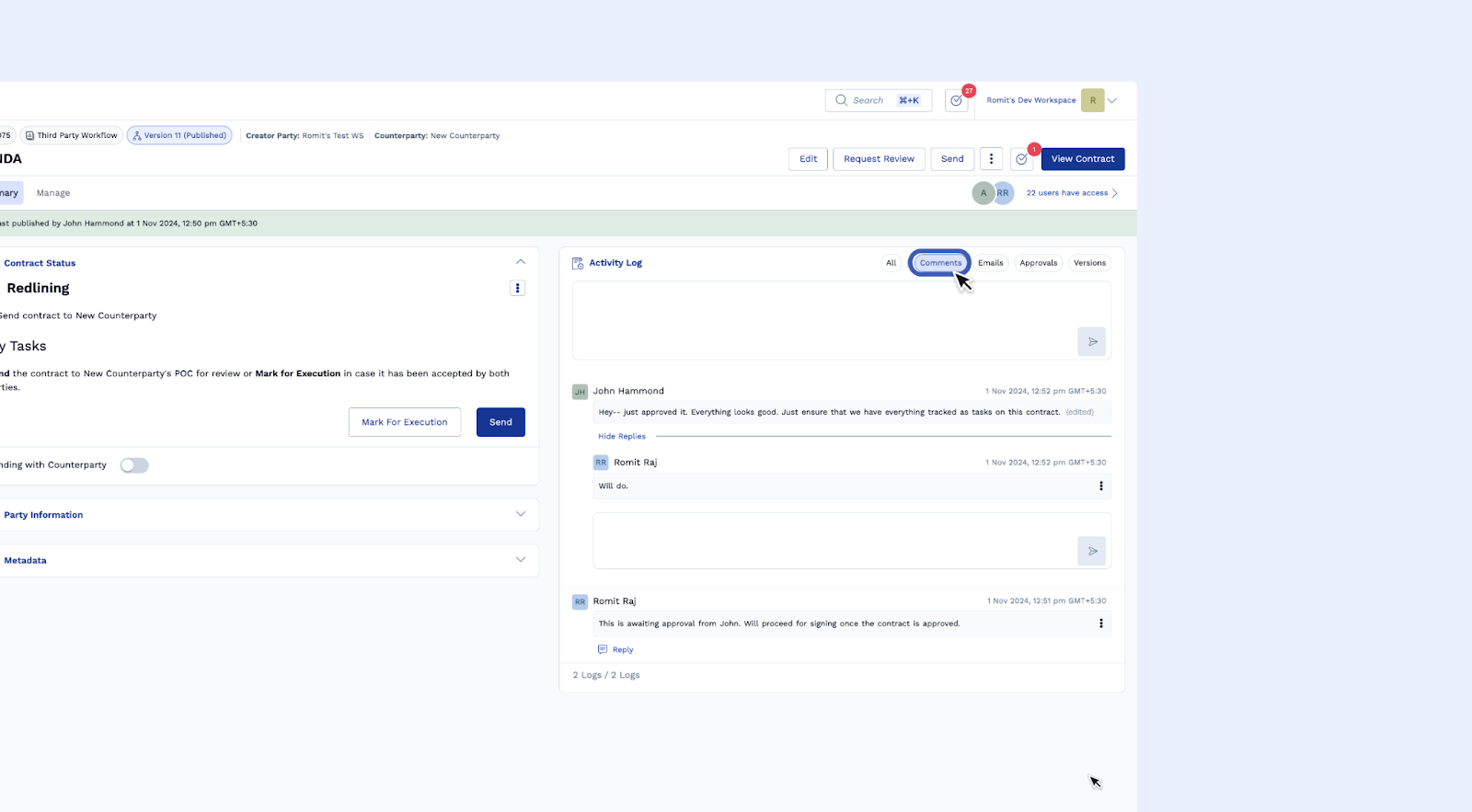This screenshot has width=1472, height=812.
Task: Switch to the Emails filter tab
Action: 990,263
